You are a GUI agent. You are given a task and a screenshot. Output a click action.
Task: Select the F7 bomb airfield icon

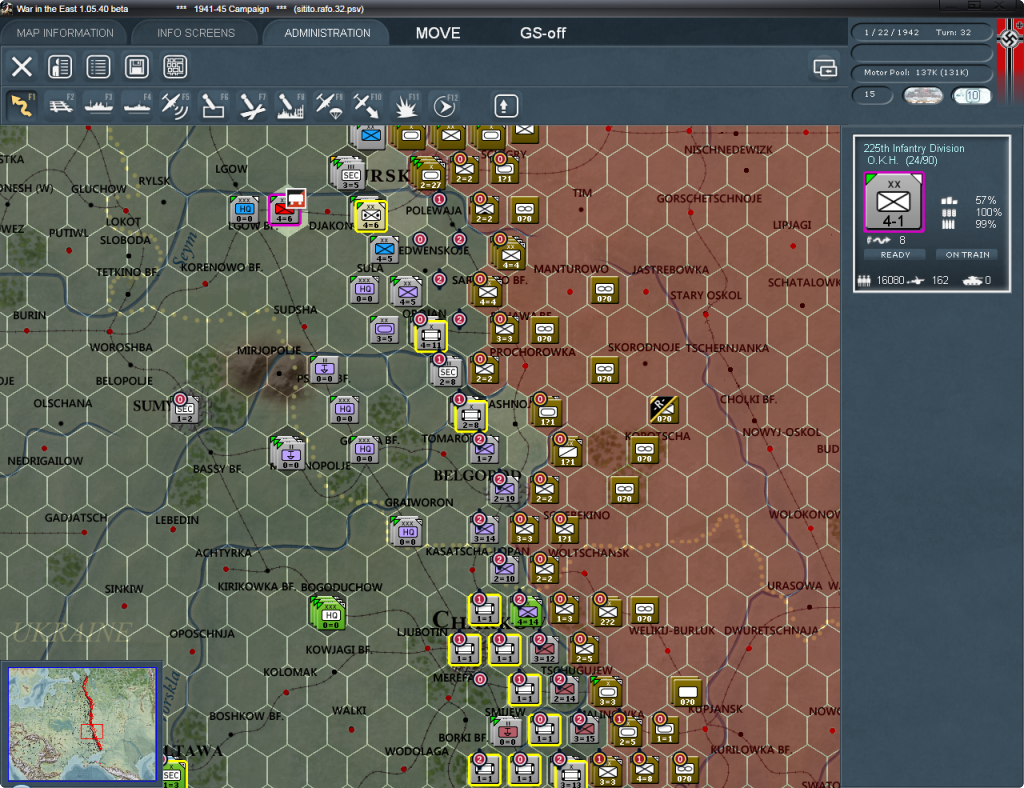pos(252,105)
